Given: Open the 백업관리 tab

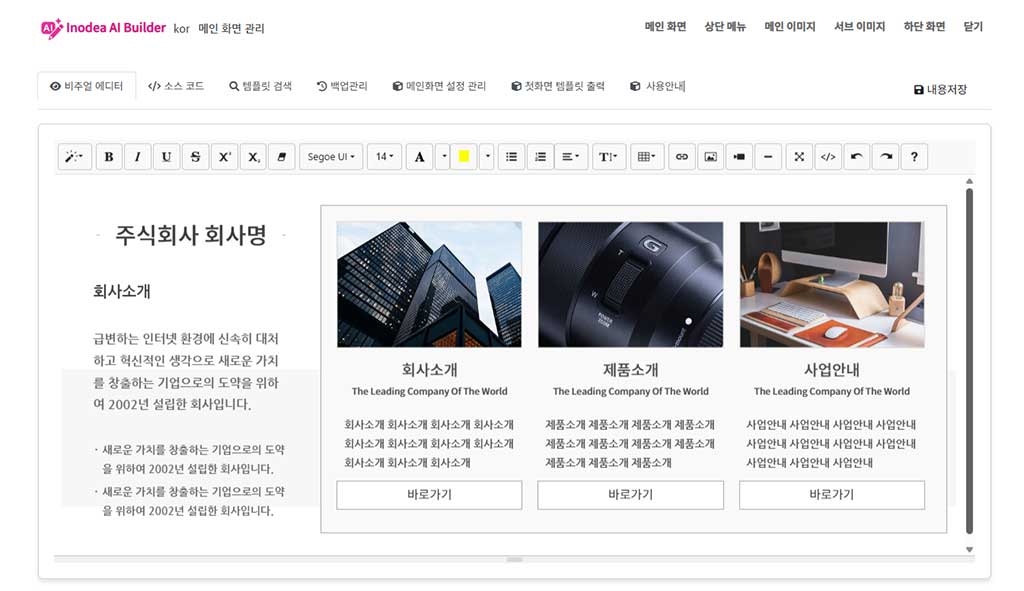Looking at the screenshot, I should (342, 87).
